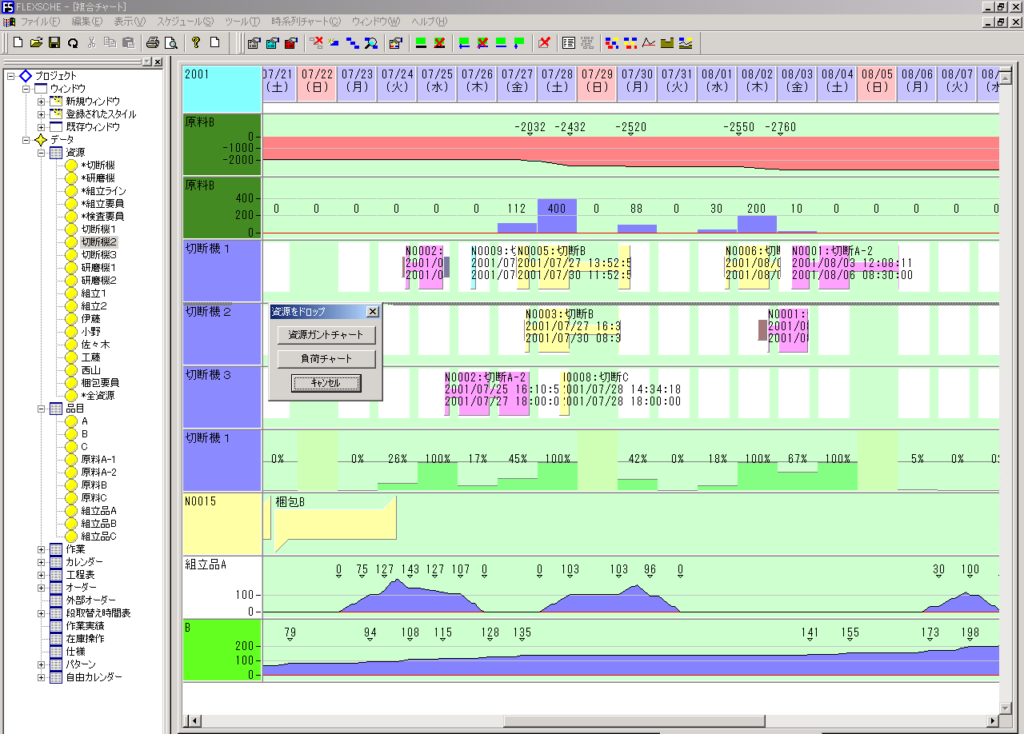
Task: Click the Open folder toolbar icon
Action: click(36, 43)
